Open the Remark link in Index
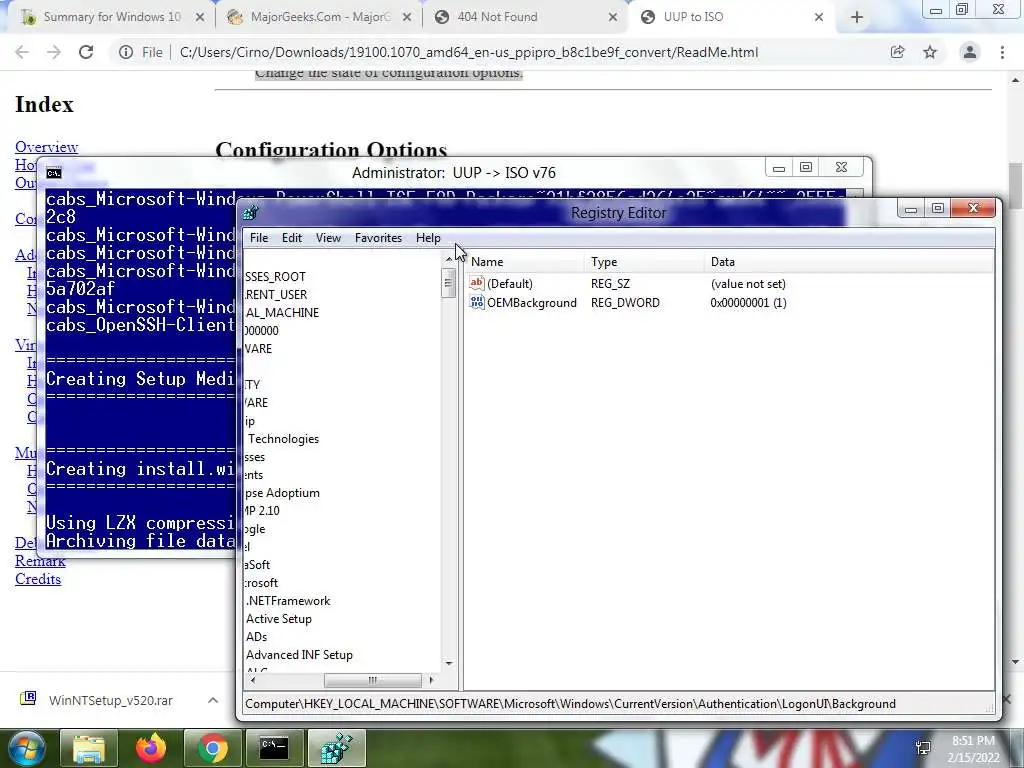 coord(40,561)
